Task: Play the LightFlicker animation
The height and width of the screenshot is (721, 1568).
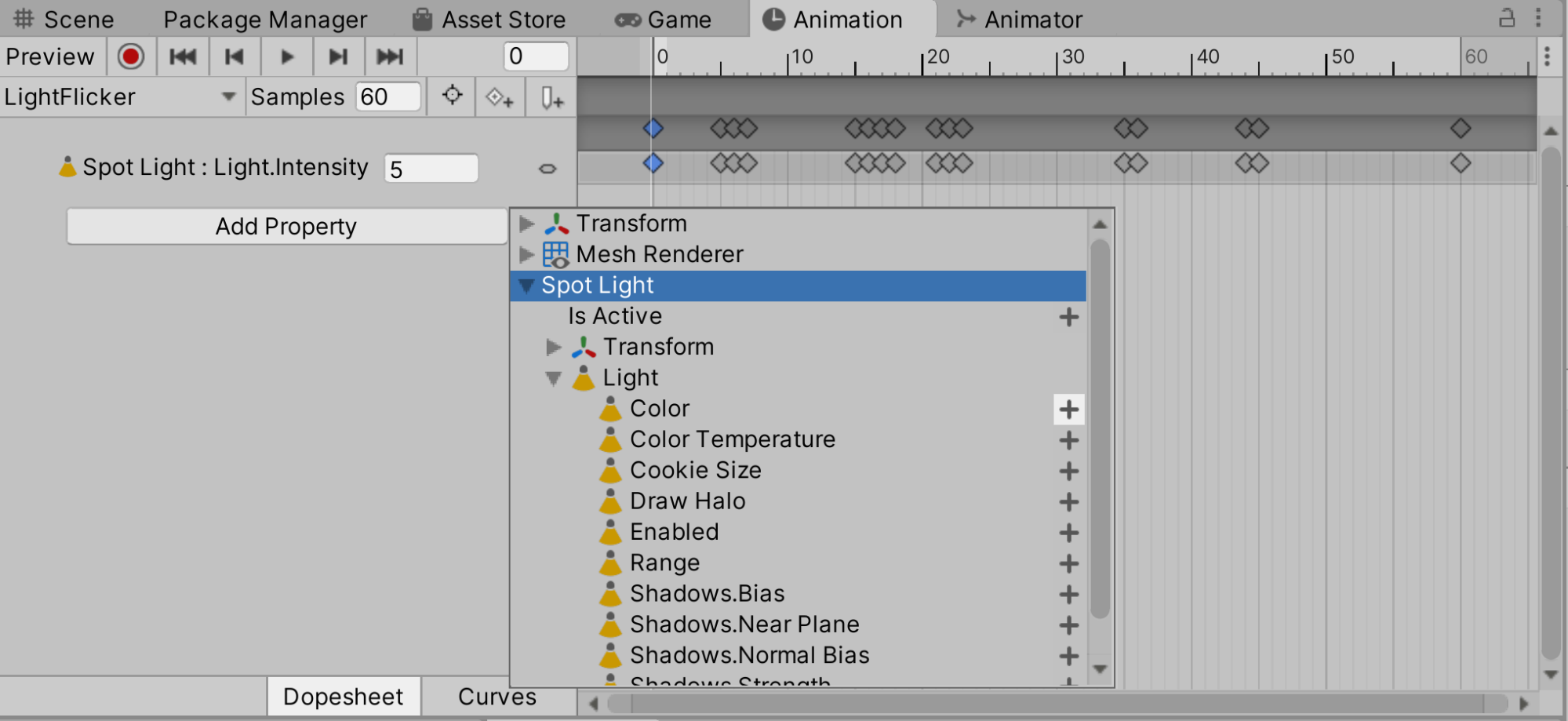Action: pyautogui.click(x=287, y=56)
